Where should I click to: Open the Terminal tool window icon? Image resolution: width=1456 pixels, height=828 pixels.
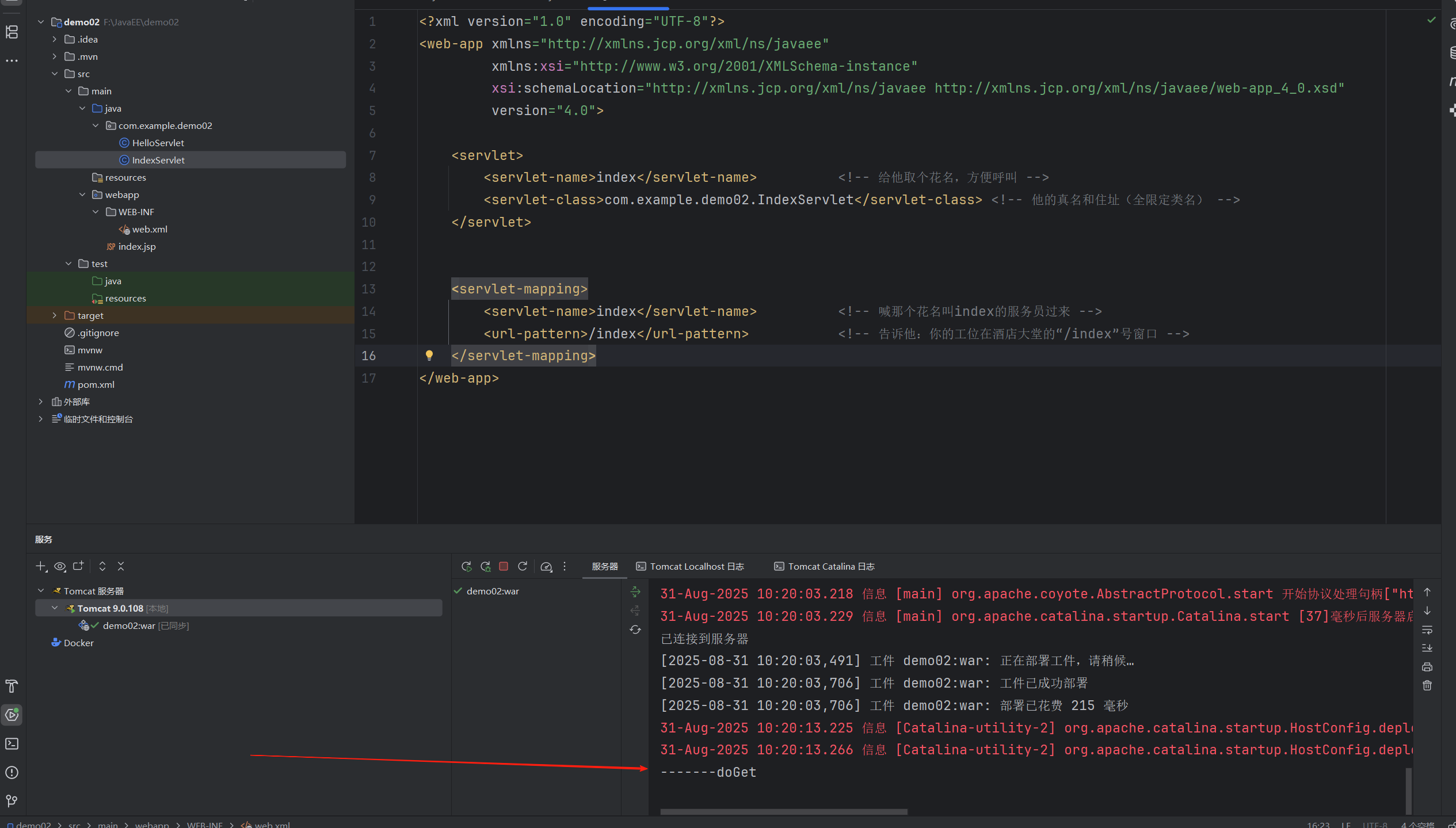12,743
